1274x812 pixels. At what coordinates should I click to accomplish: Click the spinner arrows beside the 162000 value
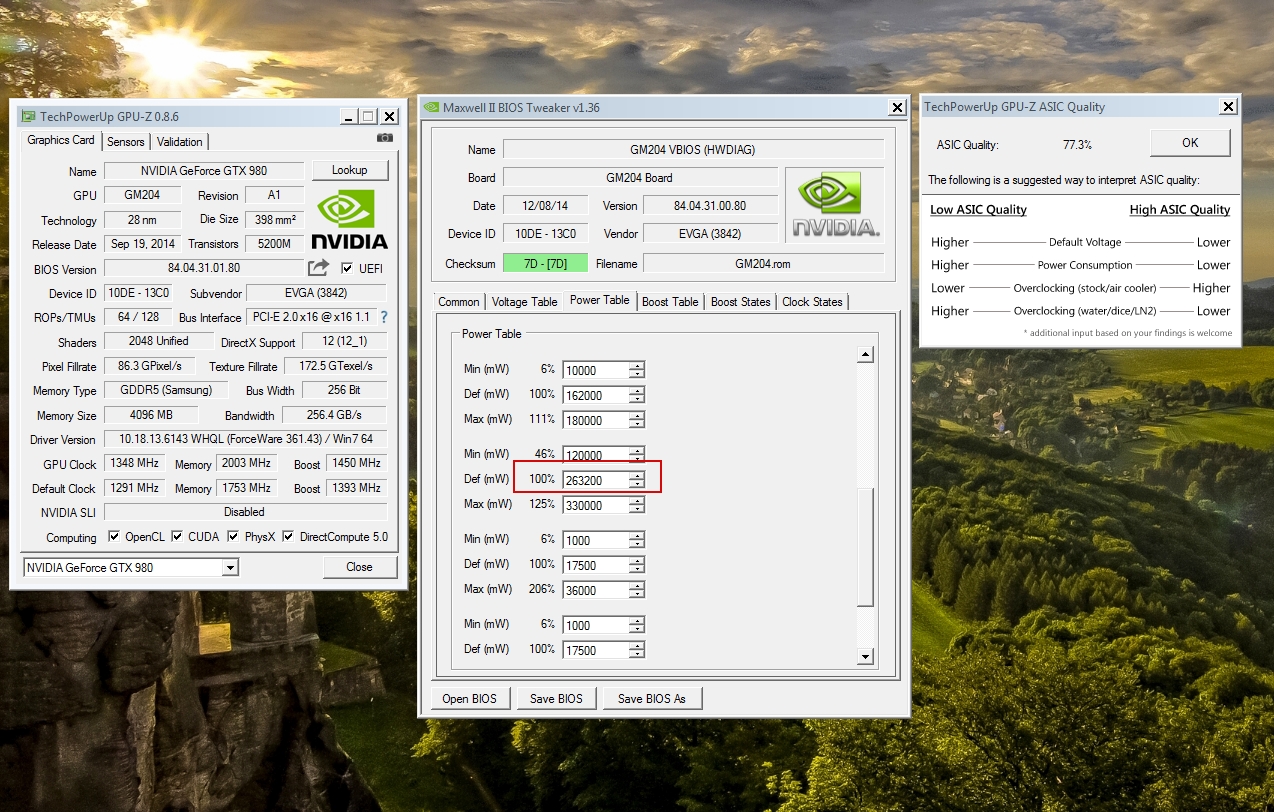click(636, 395)
